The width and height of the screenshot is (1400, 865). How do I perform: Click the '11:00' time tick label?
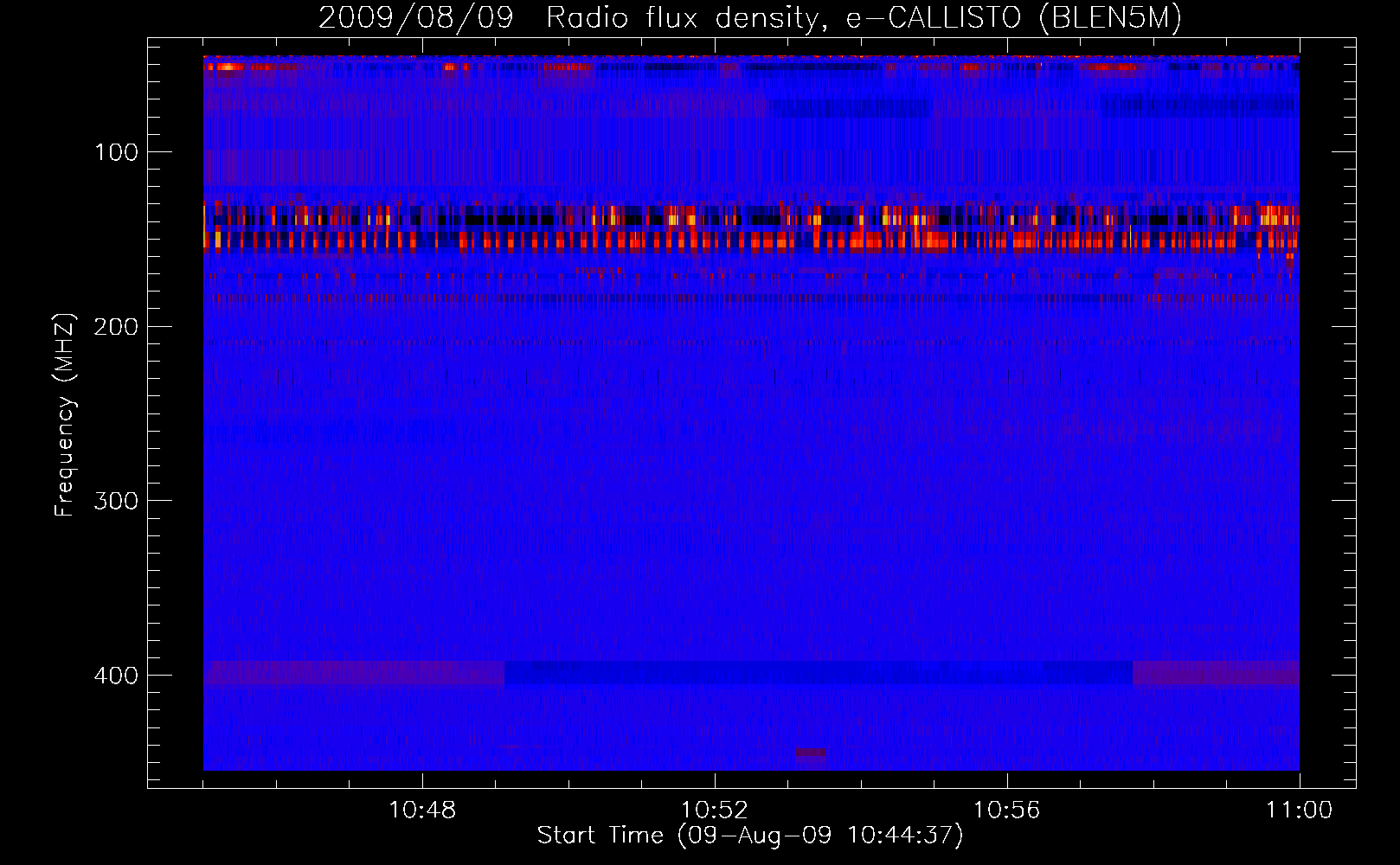(1299, 811)
